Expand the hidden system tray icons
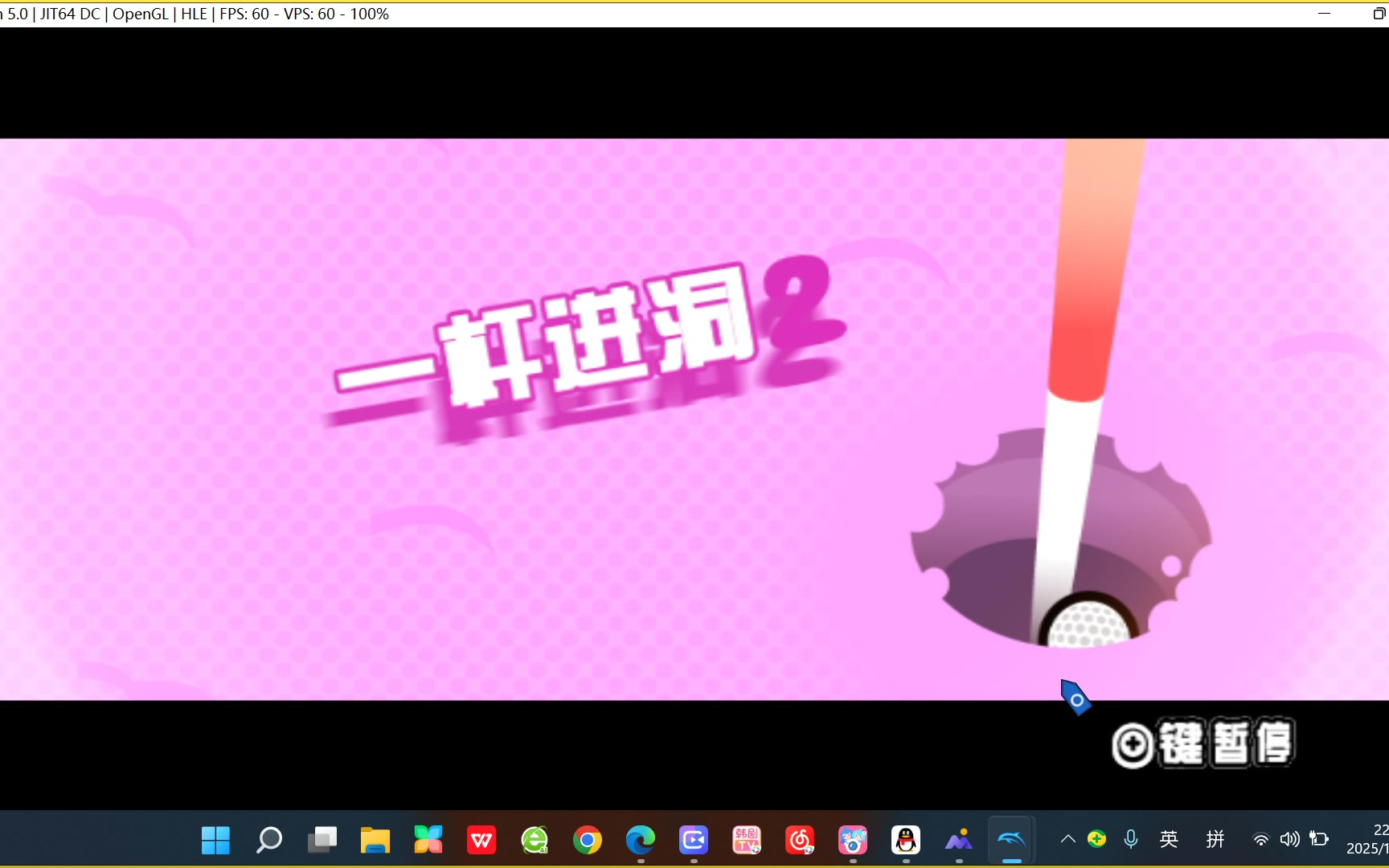The image size is (1389, 868). pos(1067,839)
